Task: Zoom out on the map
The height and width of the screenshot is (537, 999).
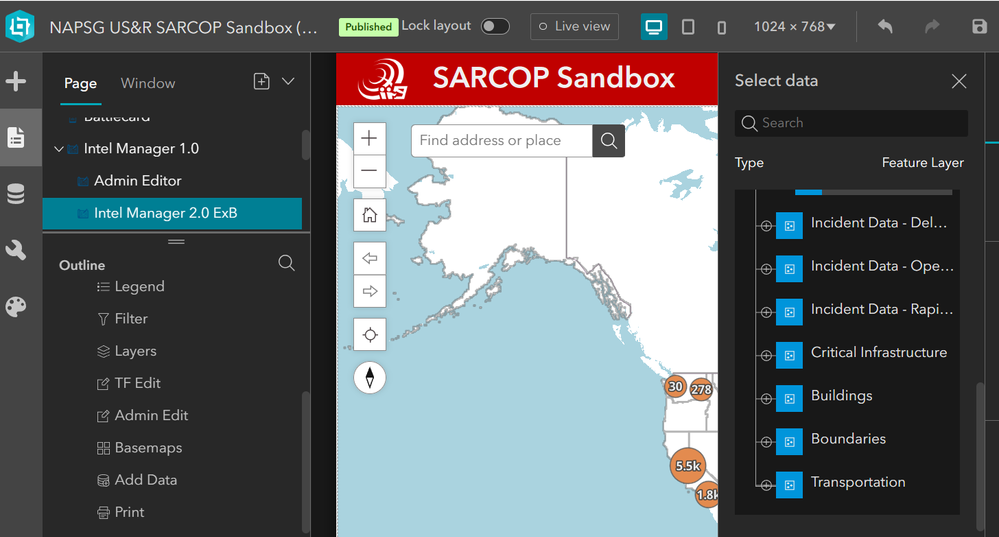Action: coord(370,171)
